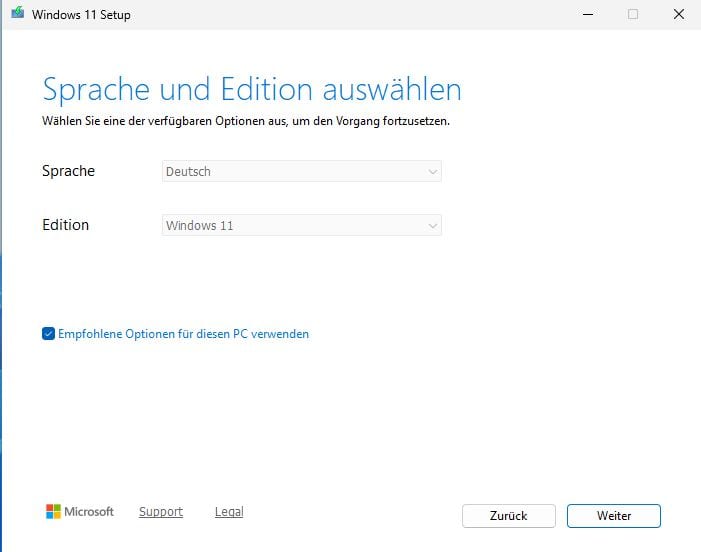Go back with the Zurück button
The width and height of the screenshot is (701, 552).
pyautogui.click(x=508, y=516)
